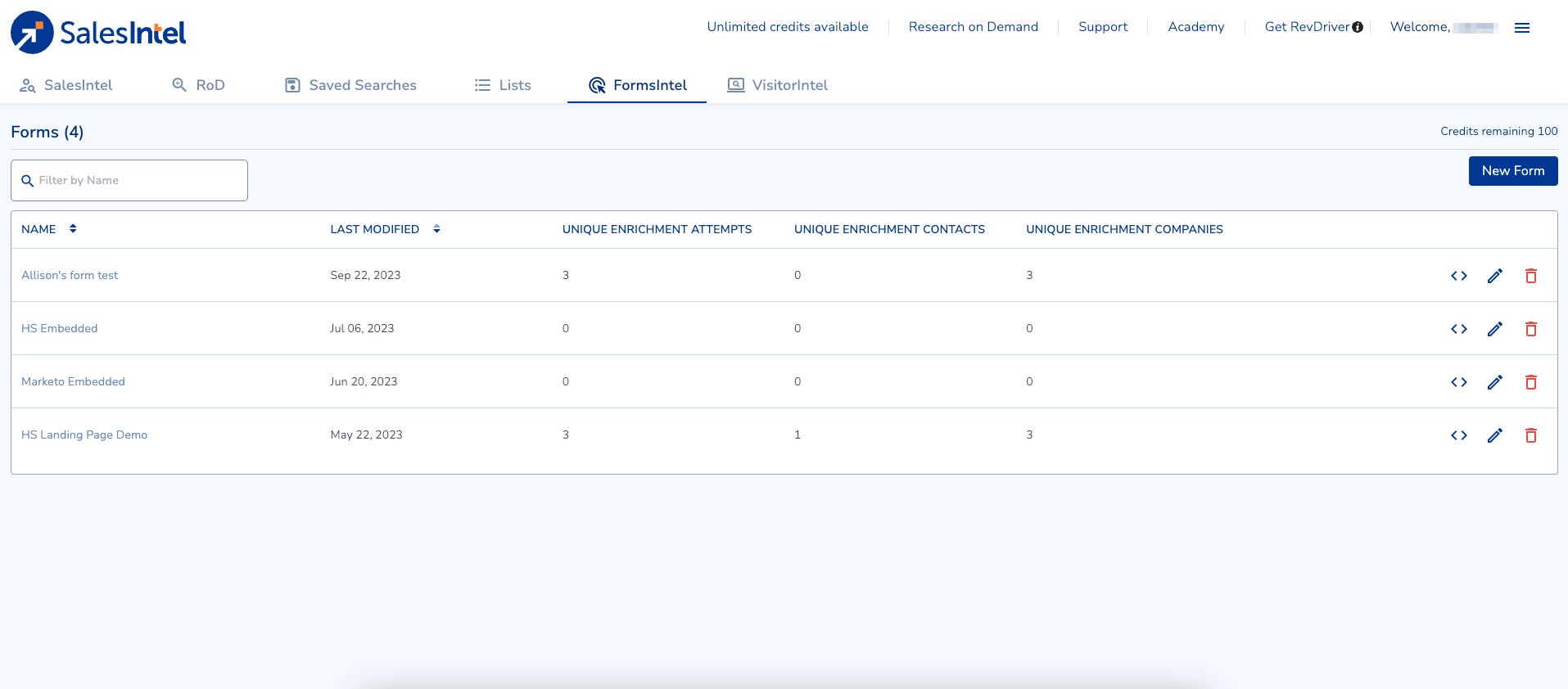Open HS Landing Page Demo link
The image size is (1568, 689).
[x=84, y=435]
